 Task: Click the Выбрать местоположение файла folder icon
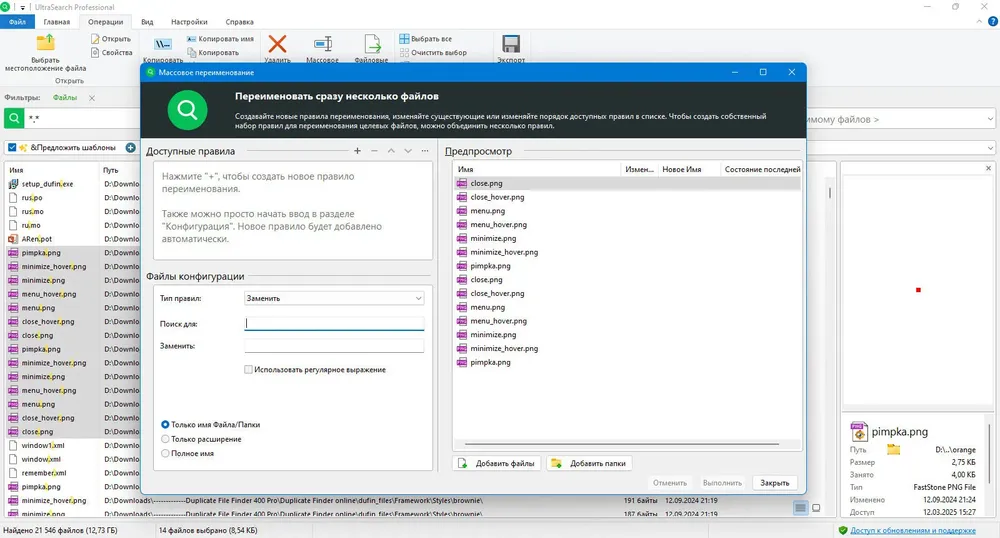[45, 43]
